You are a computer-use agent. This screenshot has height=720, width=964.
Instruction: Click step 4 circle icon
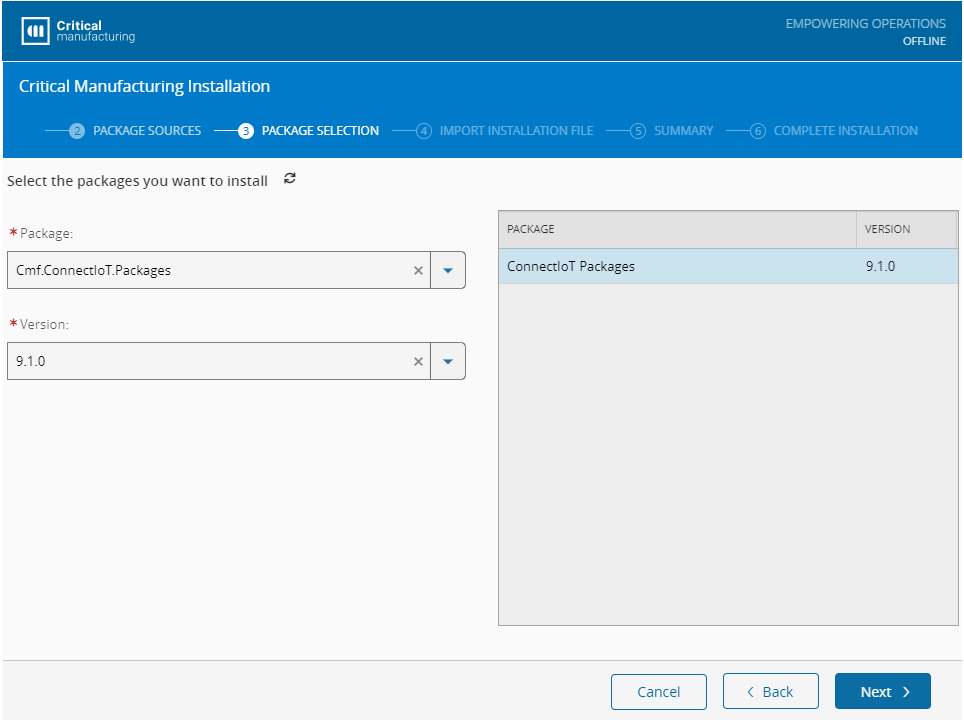[x=424, y=131]
